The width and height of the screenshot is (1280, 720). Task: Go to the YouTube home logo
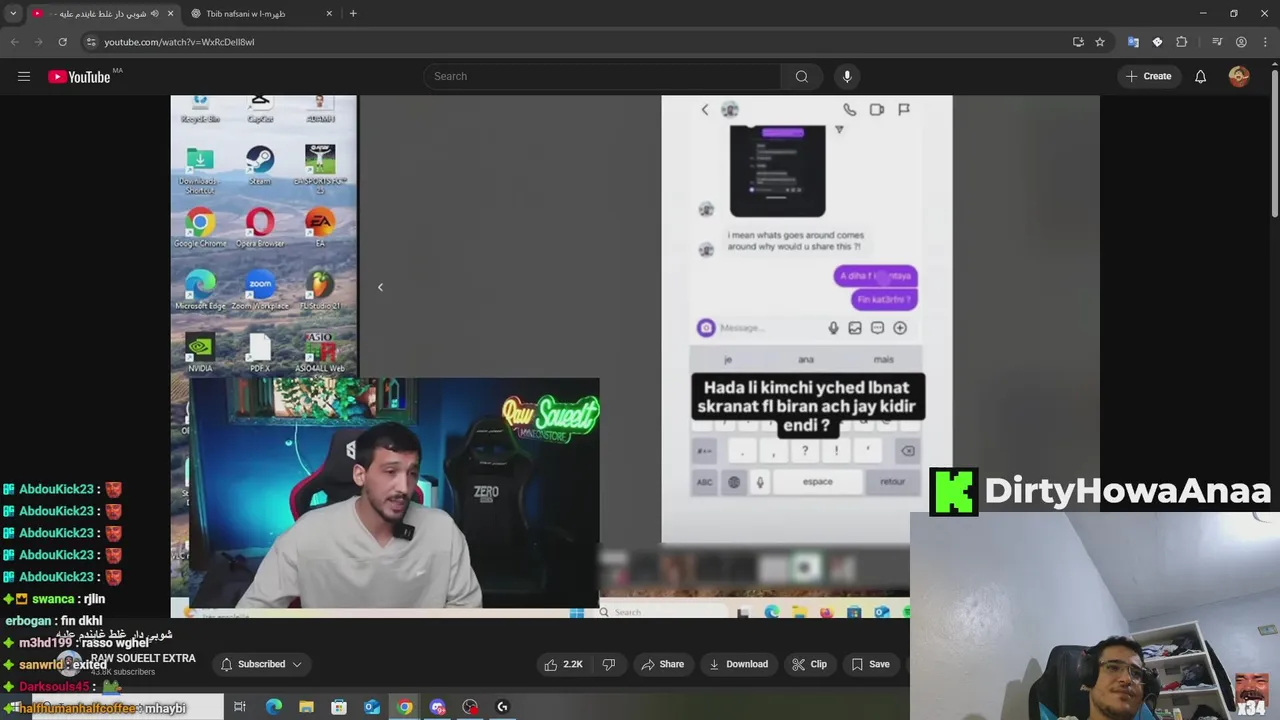79,77
